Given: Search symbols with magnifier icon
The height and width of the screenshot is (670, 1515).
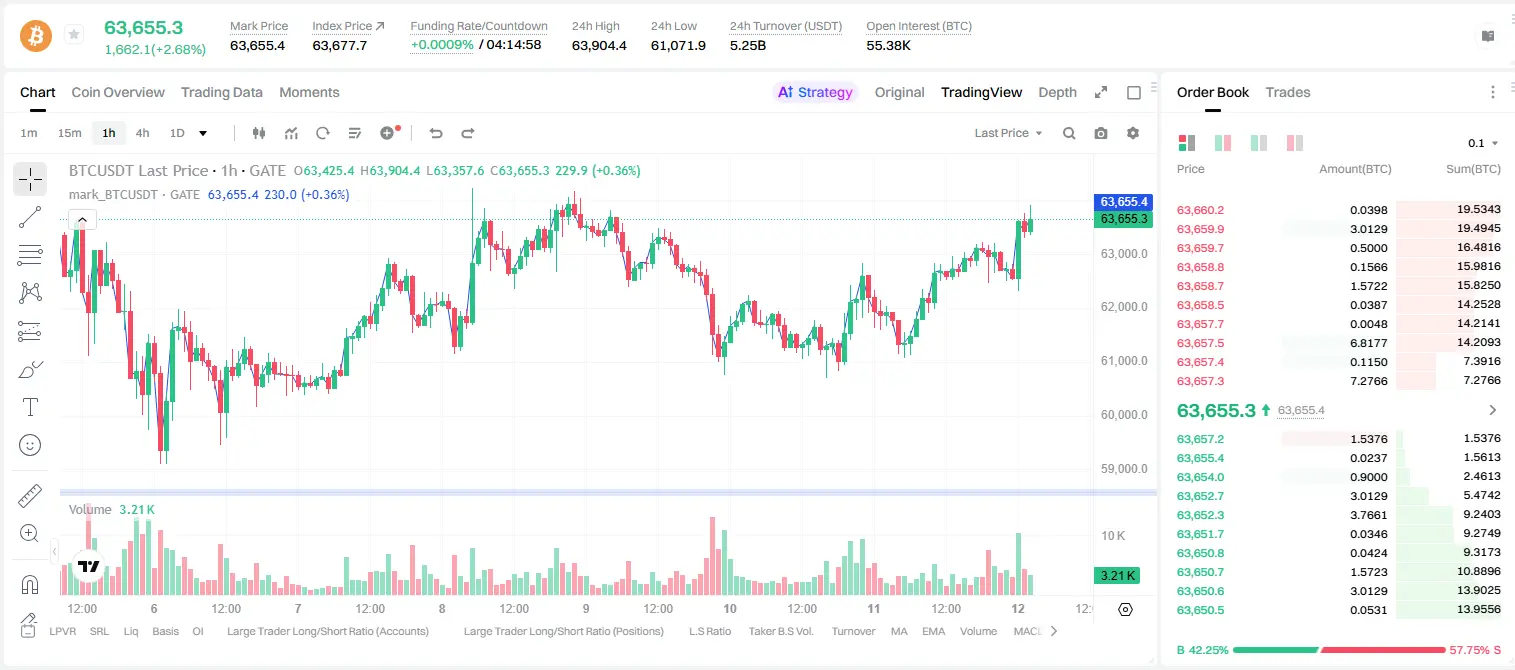Looking at the screenshot, I should (x=1069, y=133).
